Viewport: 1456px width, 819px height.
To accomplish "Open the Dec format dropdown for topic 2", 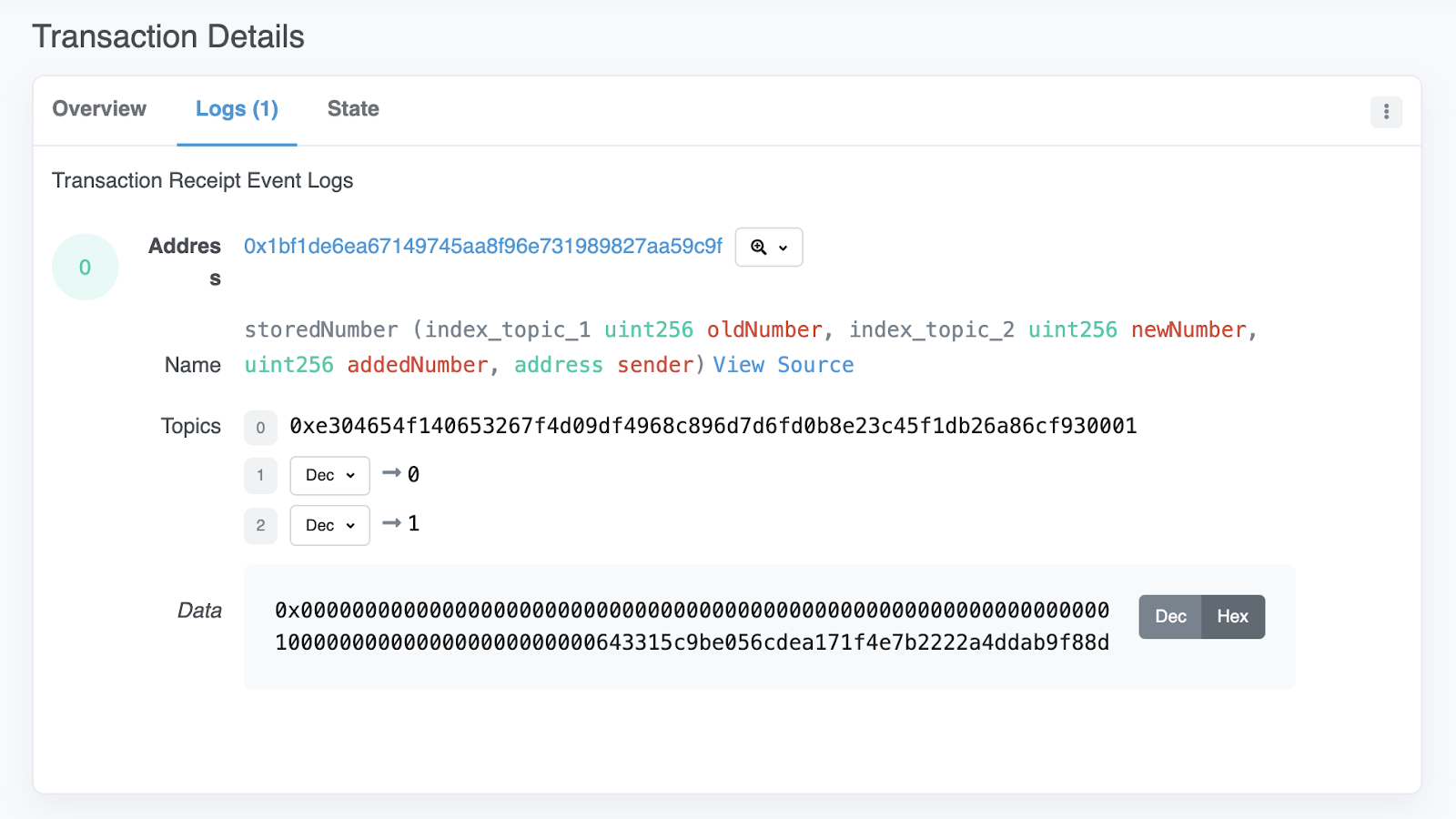I will [x=329, y=525].
